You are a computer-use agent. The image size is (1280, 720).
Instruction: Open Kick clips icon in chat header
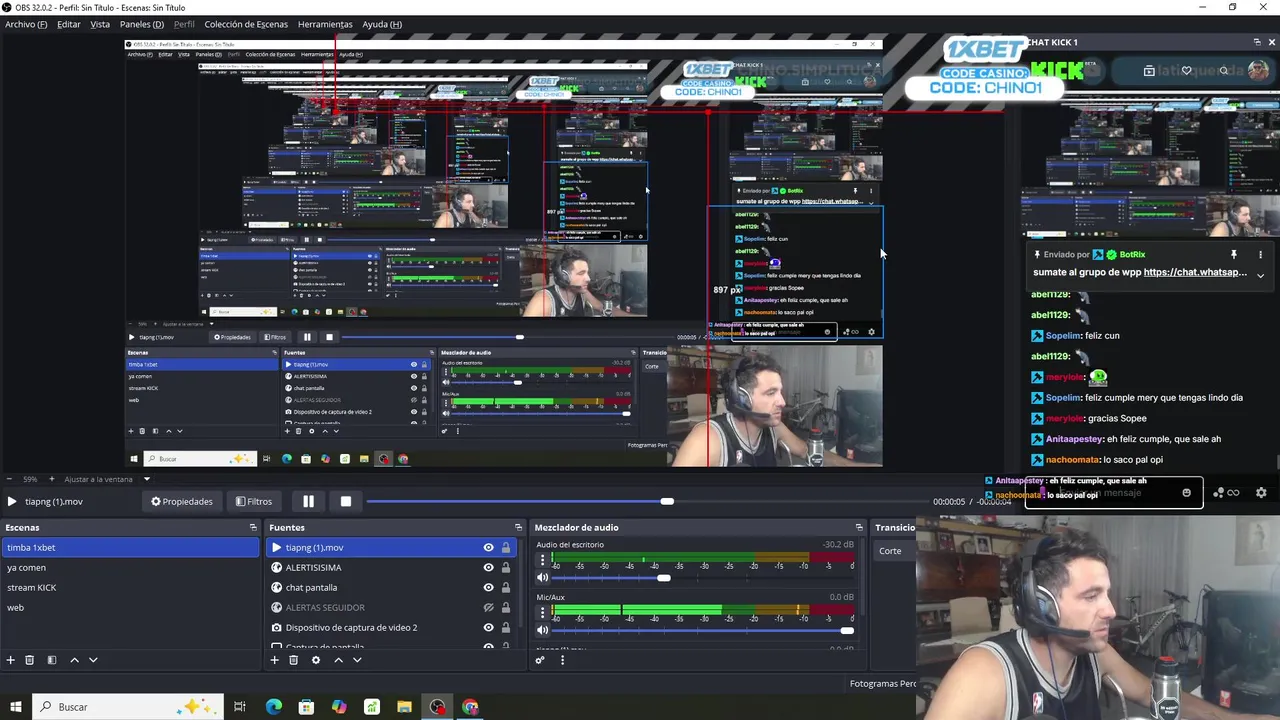click(1149, 71)
